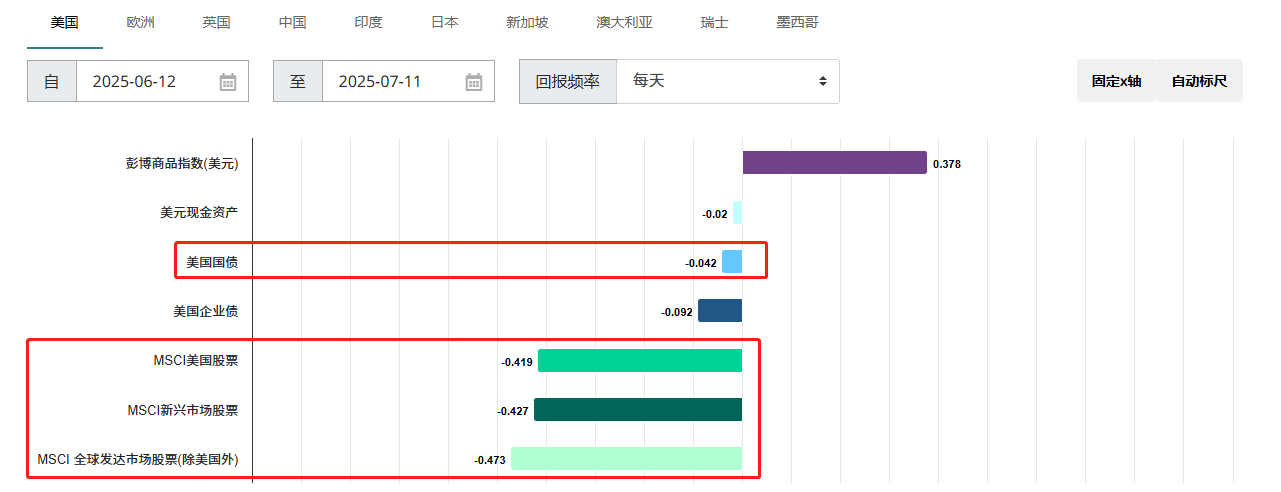The height and width of the screenshot is (492, 1281).
Task: Go to the 日本 tab
Action: [x=444, y=22]
